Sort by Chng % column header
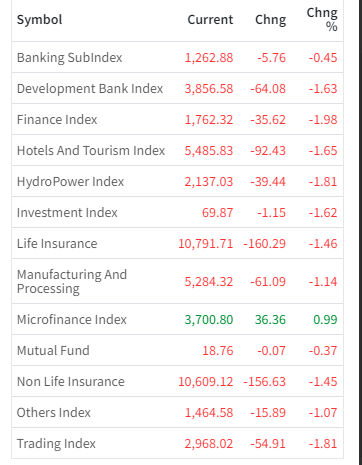The width and height of the screenshot is (362, 465). click(322, 19)
